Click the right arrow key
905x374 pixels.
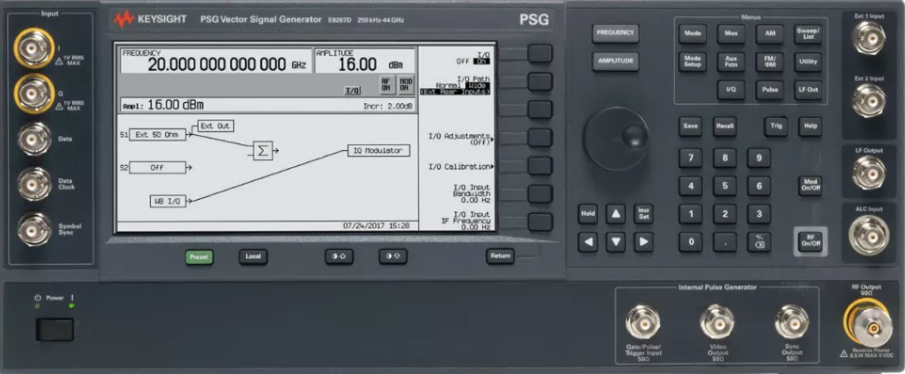[x=643, y=242]
